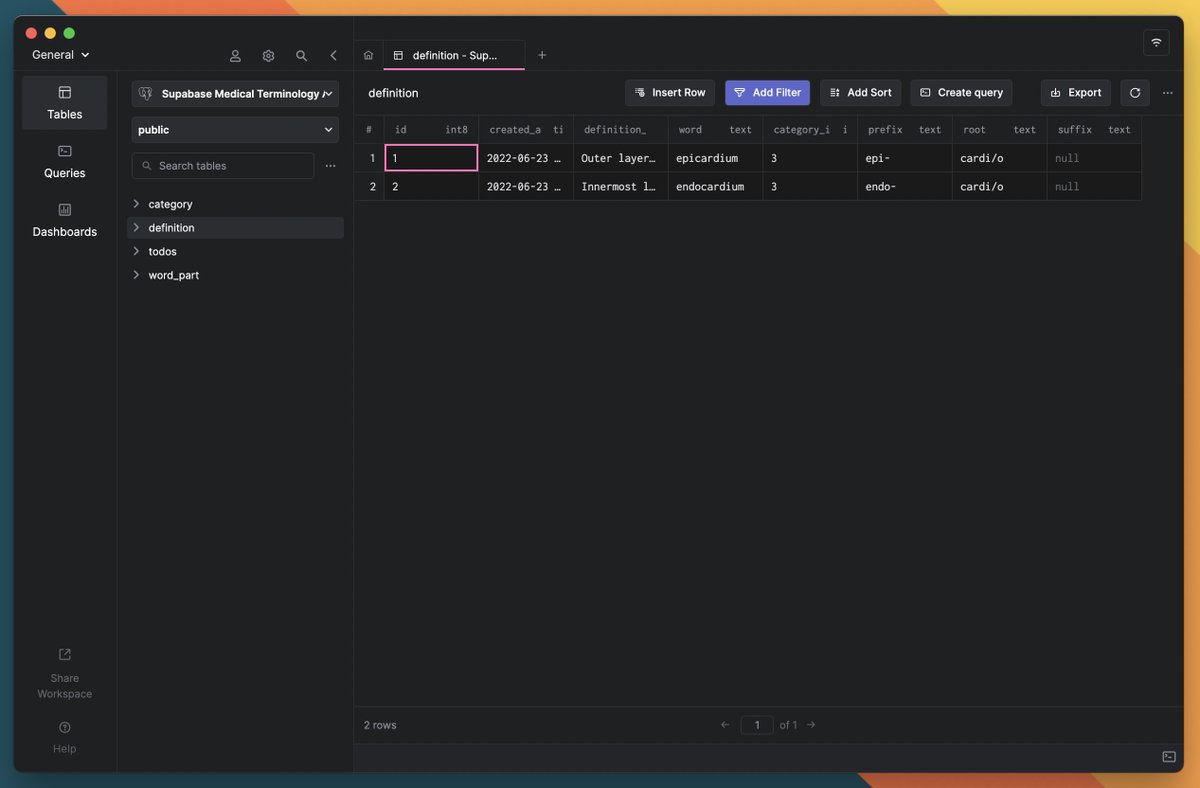Select the 'Innermost l' definition cell
Viewport: 1200px width, 788px height.
click(x=621, y=186)
